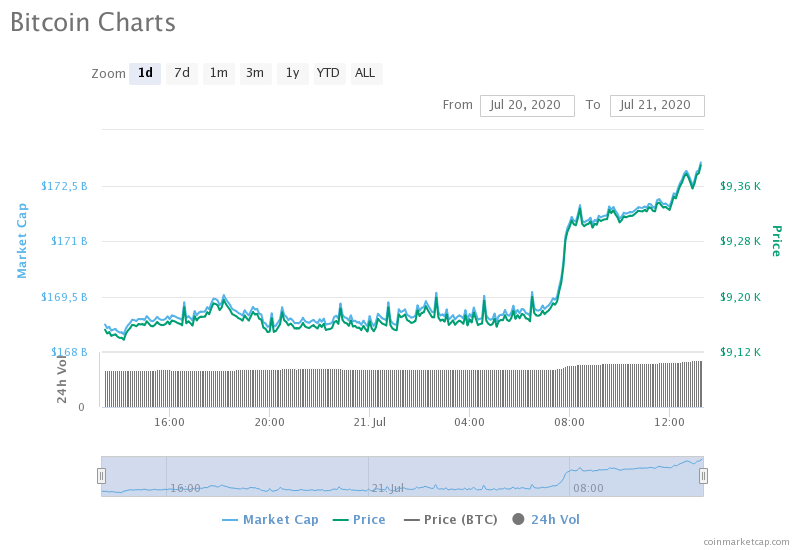Select the 1d zoom range
The height and width of the screenshot is (550, 800).
pyautogui.click(x=145, y=73)
